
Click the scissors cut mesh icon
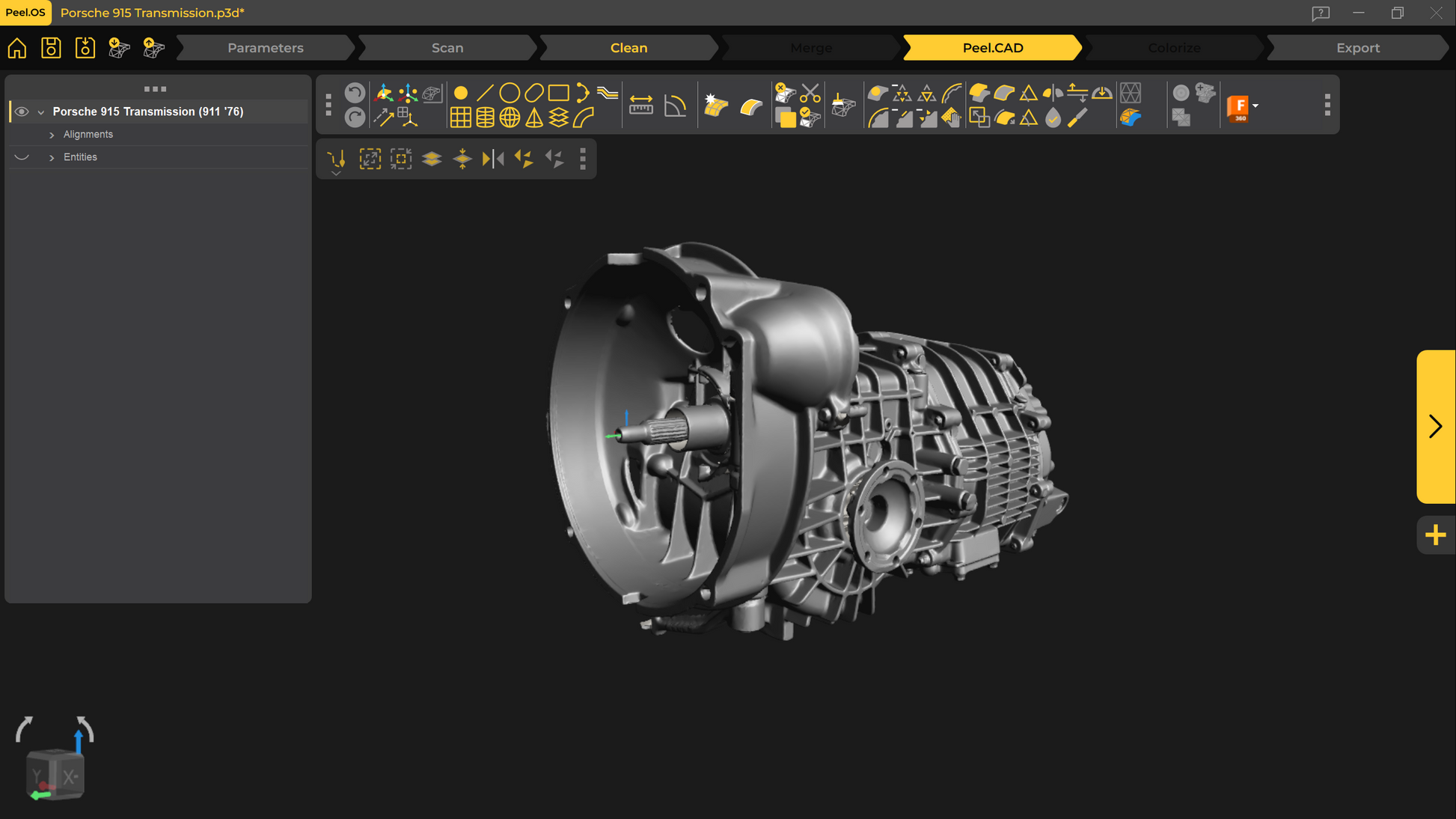[x=810, y=93]
